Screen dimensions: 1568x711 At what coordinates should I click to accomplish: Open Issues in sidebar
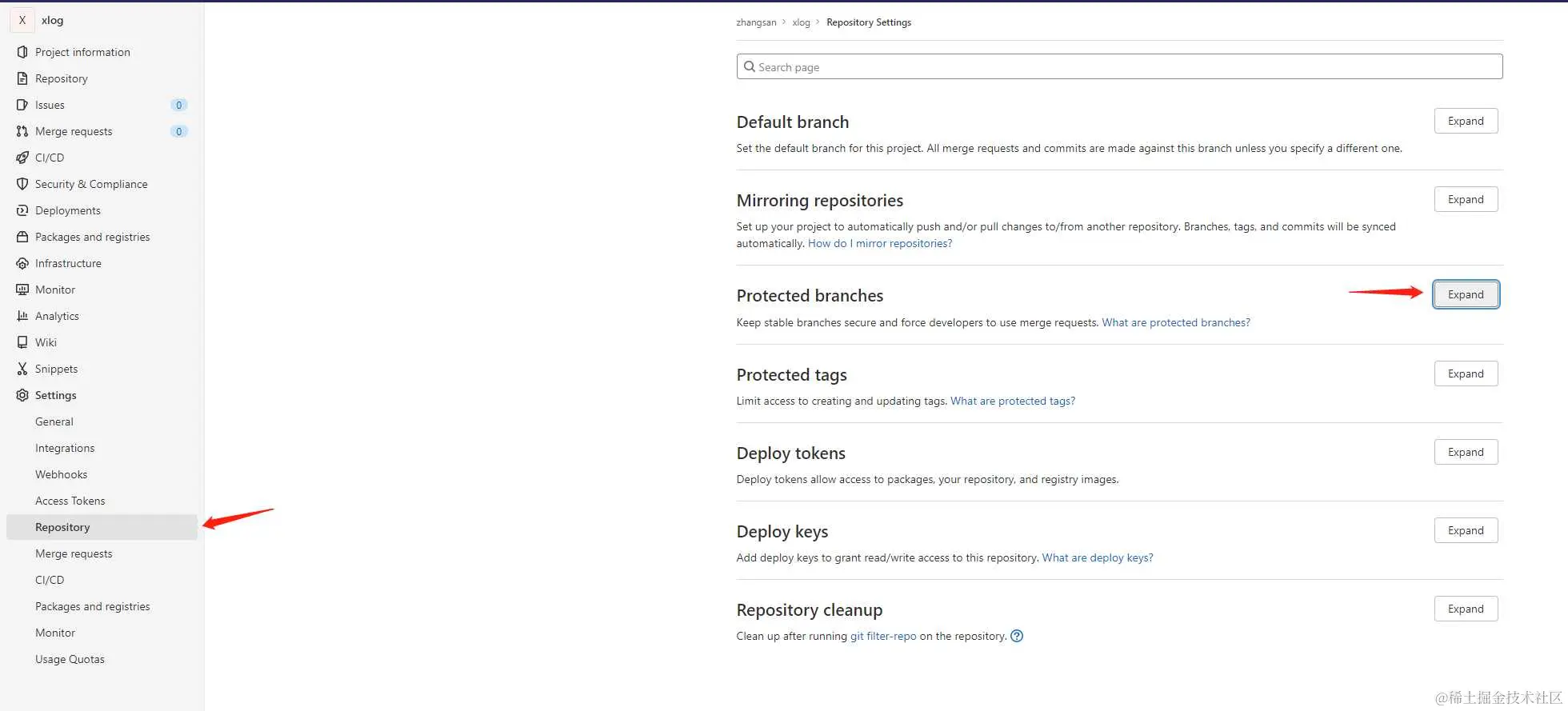click(102, 105)
